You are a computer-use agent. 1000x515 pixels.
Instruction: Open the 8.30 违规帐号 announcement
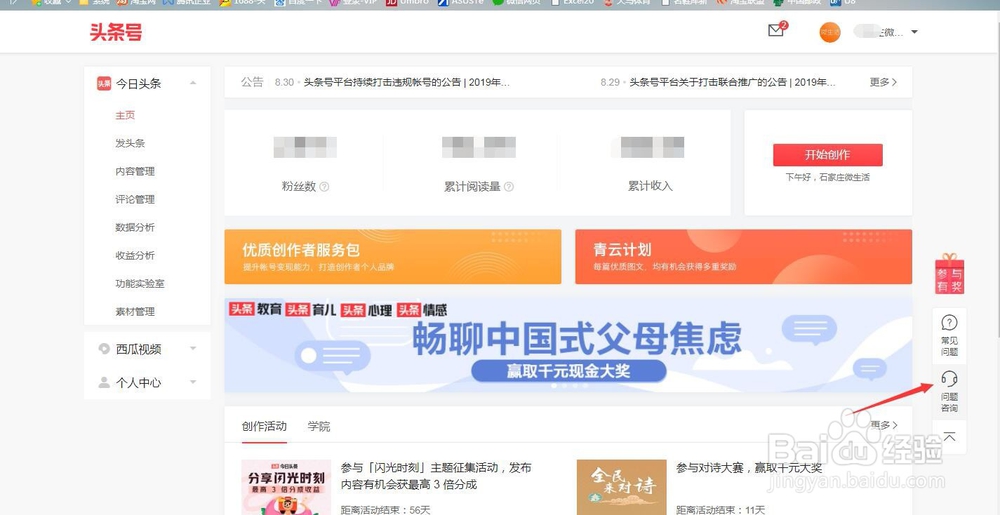click(406, 82)
